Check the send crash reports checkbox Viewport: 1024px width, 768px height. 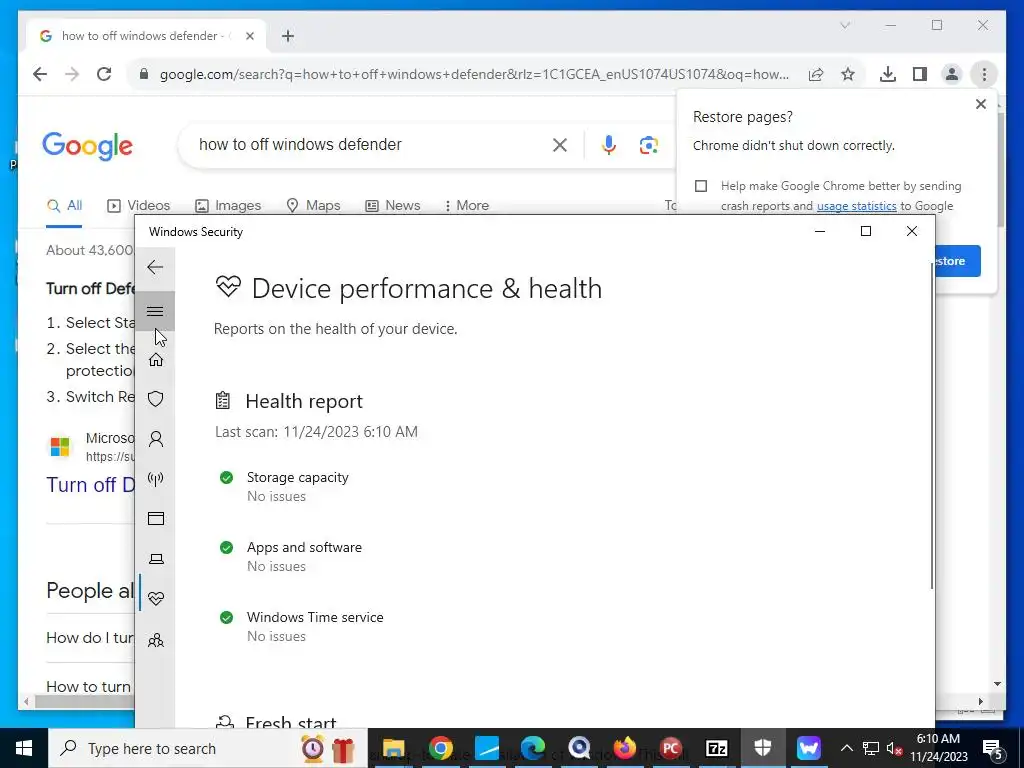(701, 186)
